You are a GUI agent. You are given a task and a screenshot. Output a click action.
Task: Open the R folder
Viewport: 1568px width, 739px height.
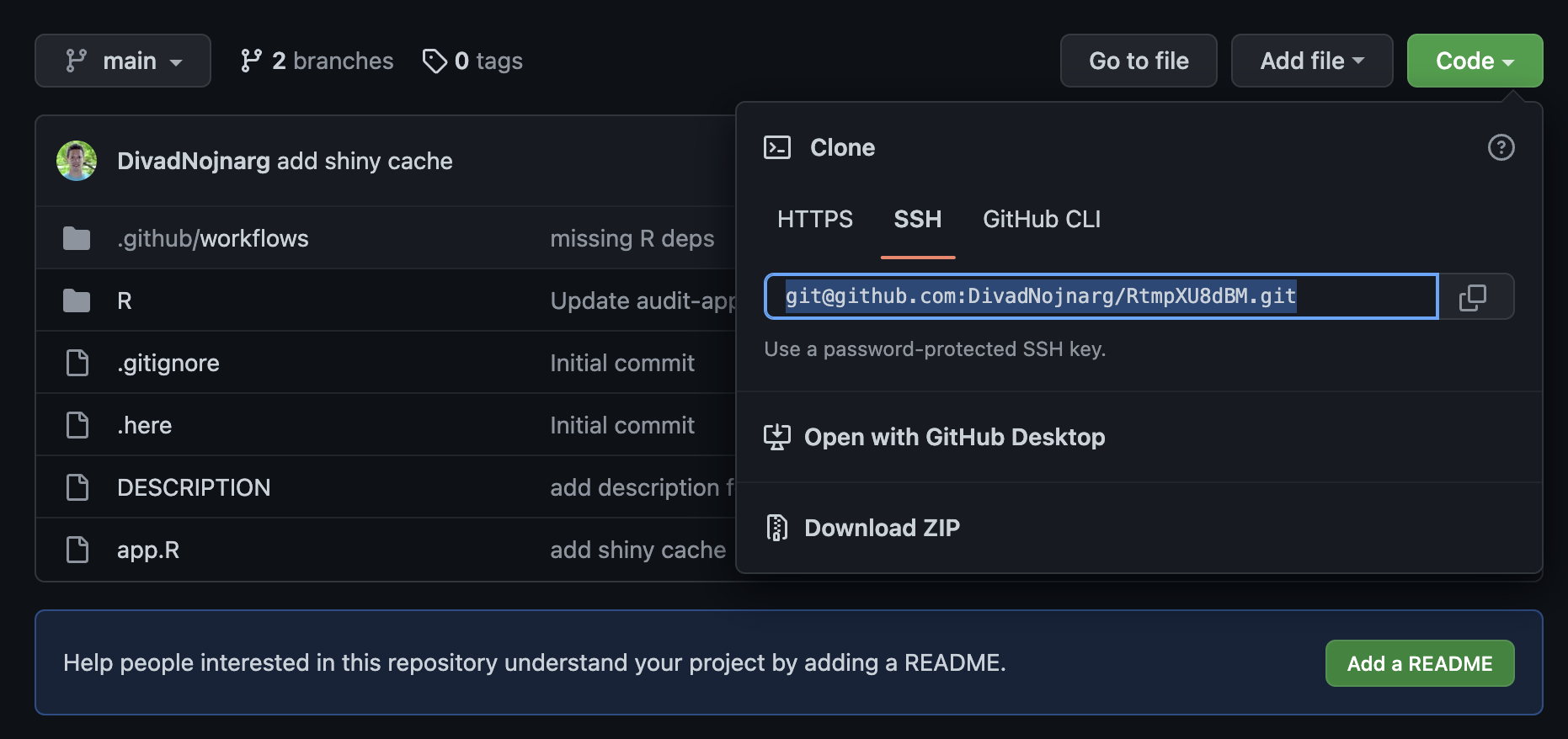(x=125, y=300)
